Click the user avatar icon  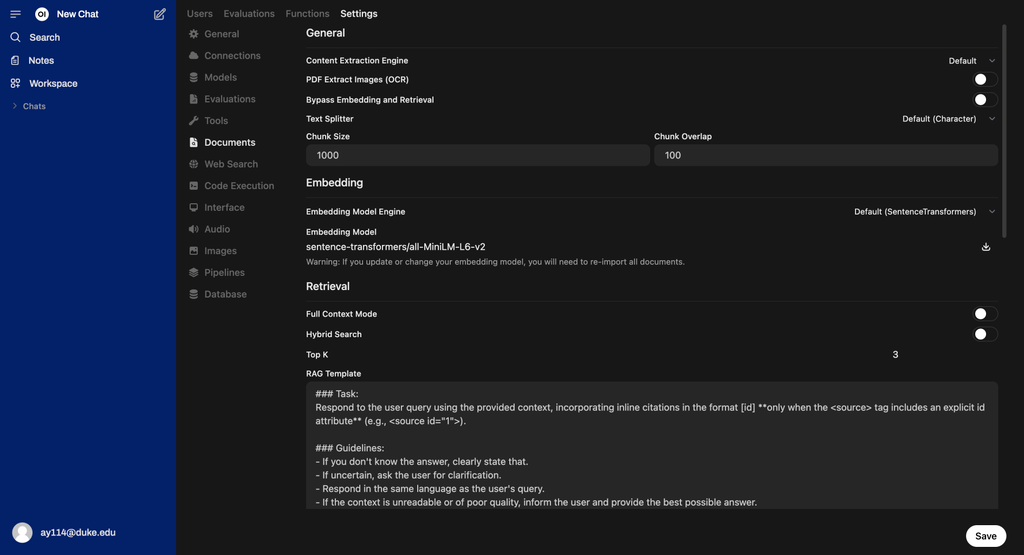(22, 533)
